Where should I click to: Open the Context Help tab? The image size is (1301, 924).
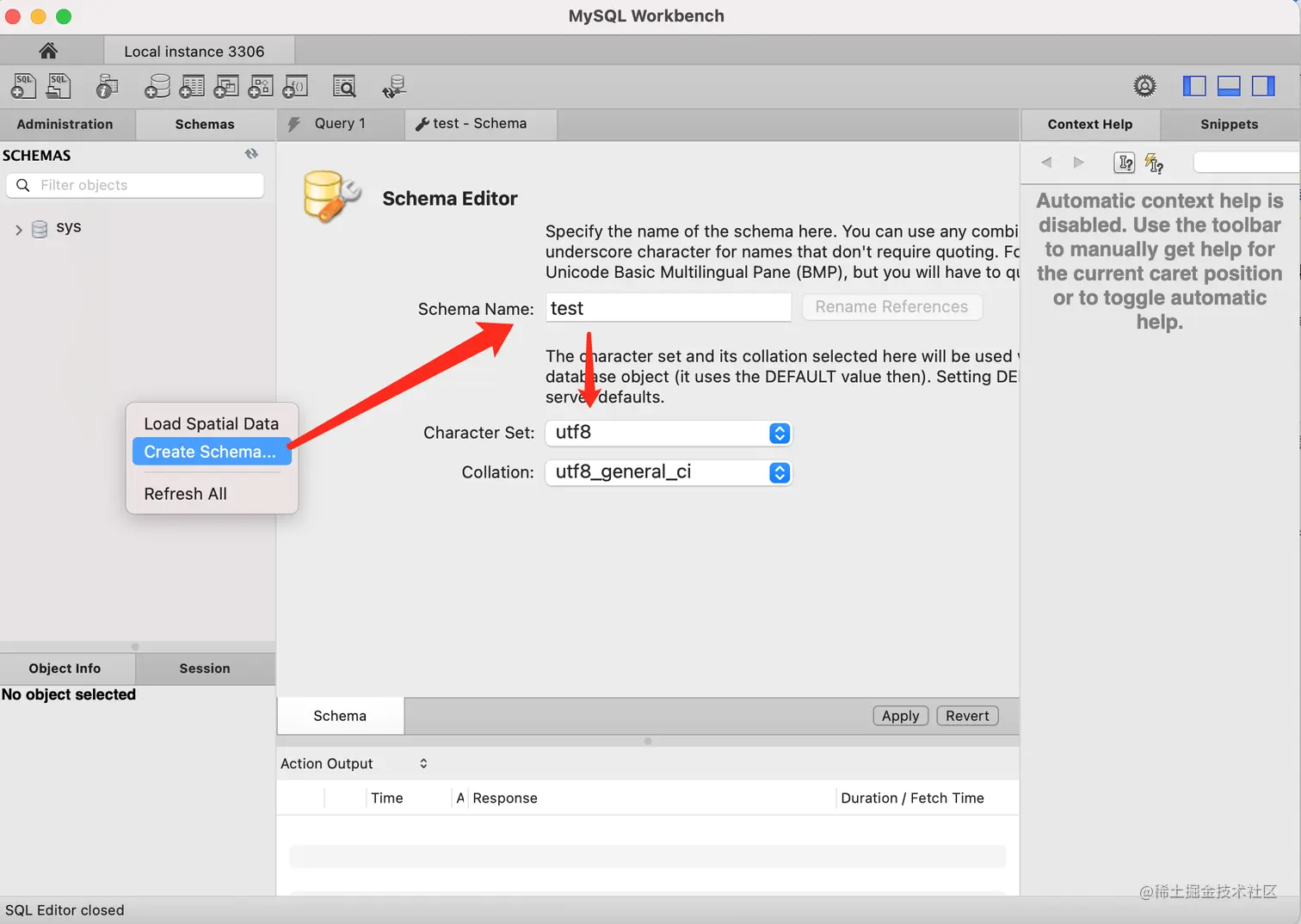[1090, 124]
